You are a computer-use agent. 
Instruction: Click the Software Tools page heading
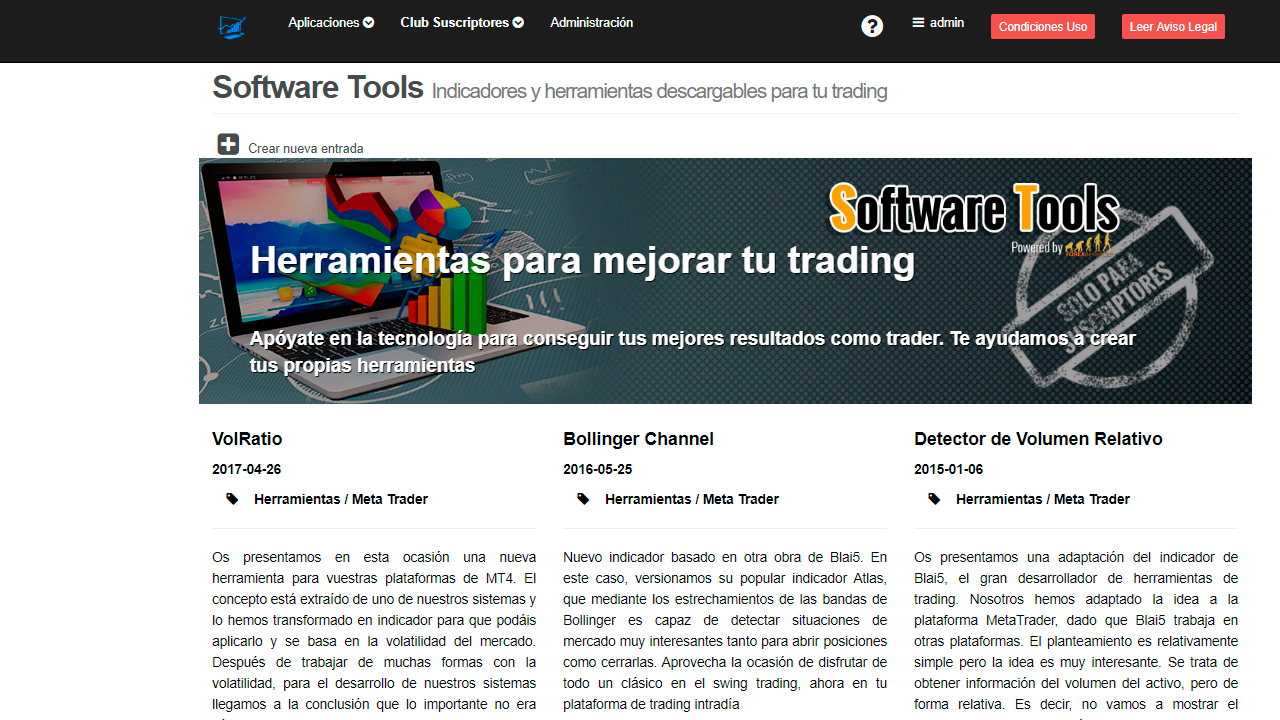tap(318, 87)
